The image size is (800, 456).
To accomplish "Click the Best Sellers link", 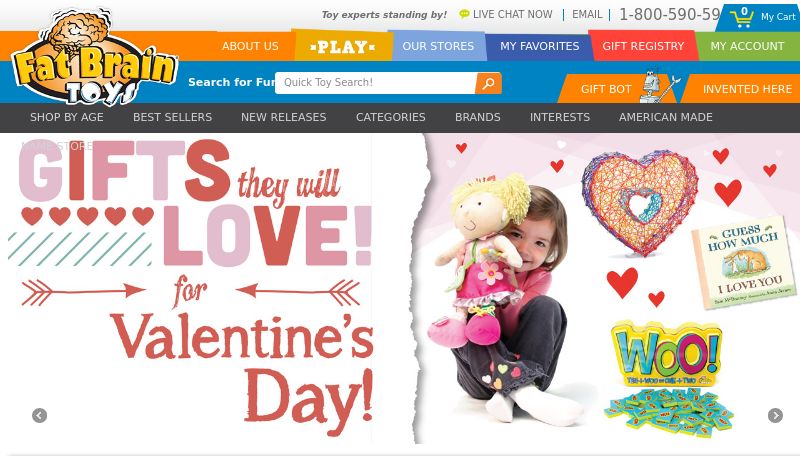I will pos(172,117).
